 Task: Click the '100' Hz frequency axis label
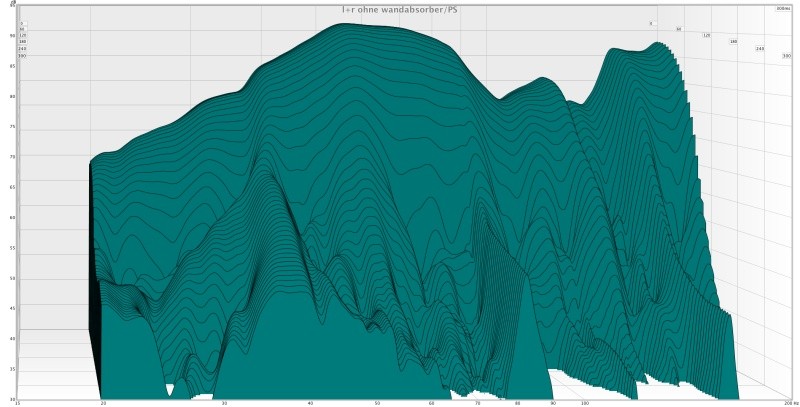pyautogui.click(x=584, y=403)
